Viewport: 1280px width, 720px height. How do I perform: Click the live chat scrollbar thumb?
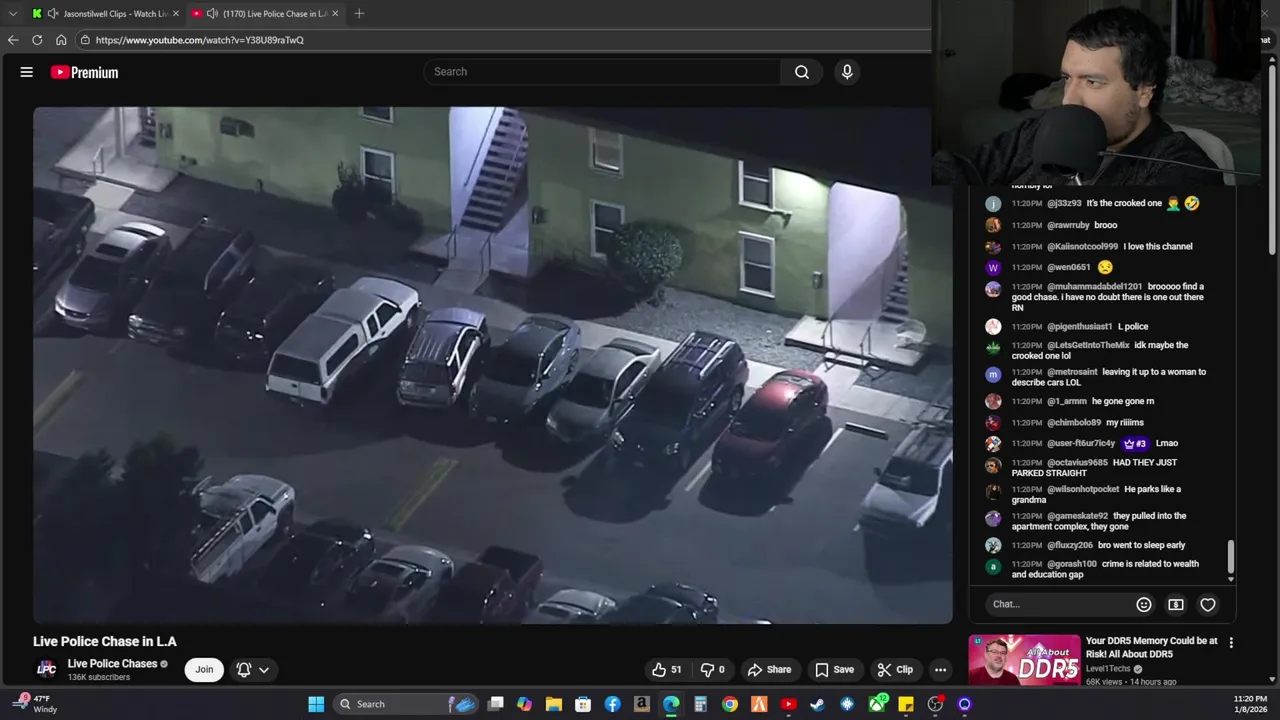[1230, 557]
